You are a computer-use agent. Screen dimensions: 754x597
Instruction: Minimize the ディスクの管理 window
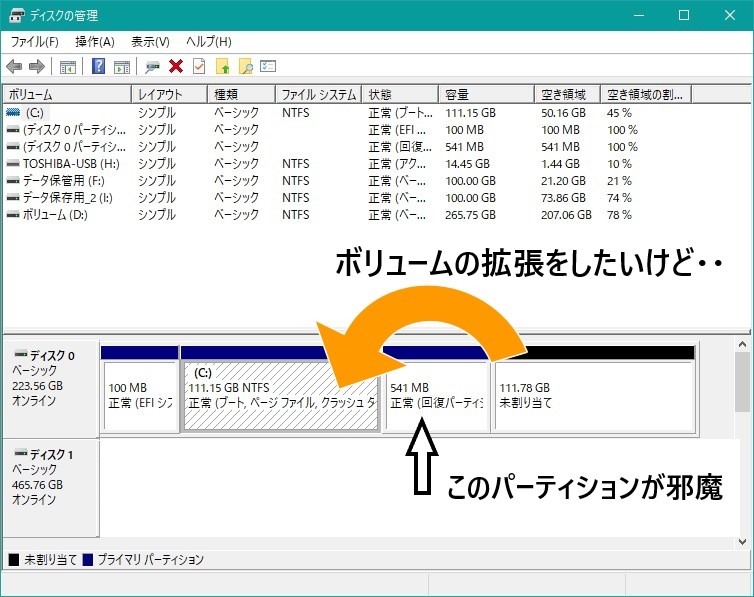coord(639,15)
